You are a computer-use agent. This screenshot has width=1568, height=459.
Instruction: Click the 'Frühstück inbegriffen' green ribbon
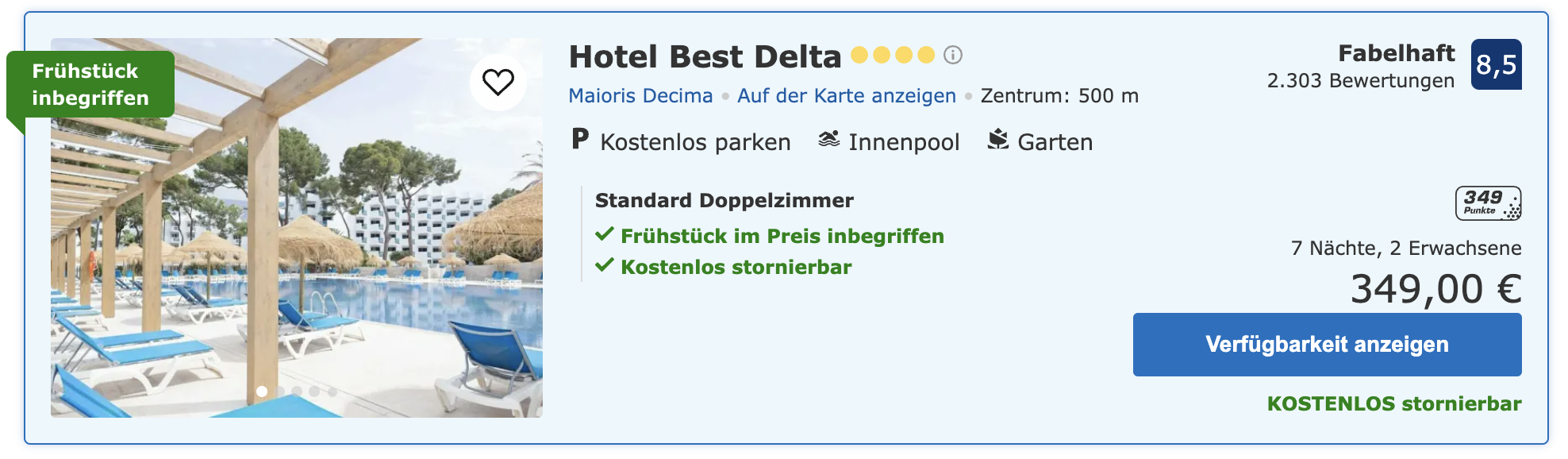(90, 84)
